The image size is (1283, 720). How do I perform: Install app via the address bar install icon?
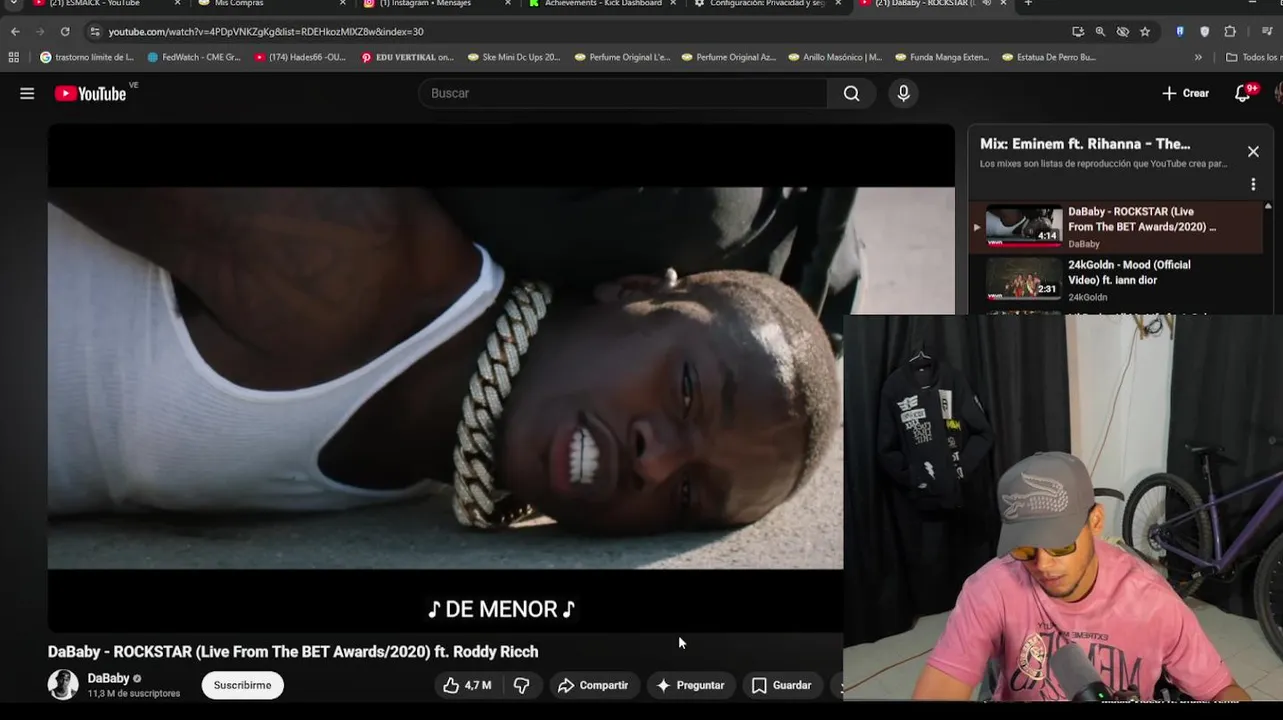(x=1077, y=31)
